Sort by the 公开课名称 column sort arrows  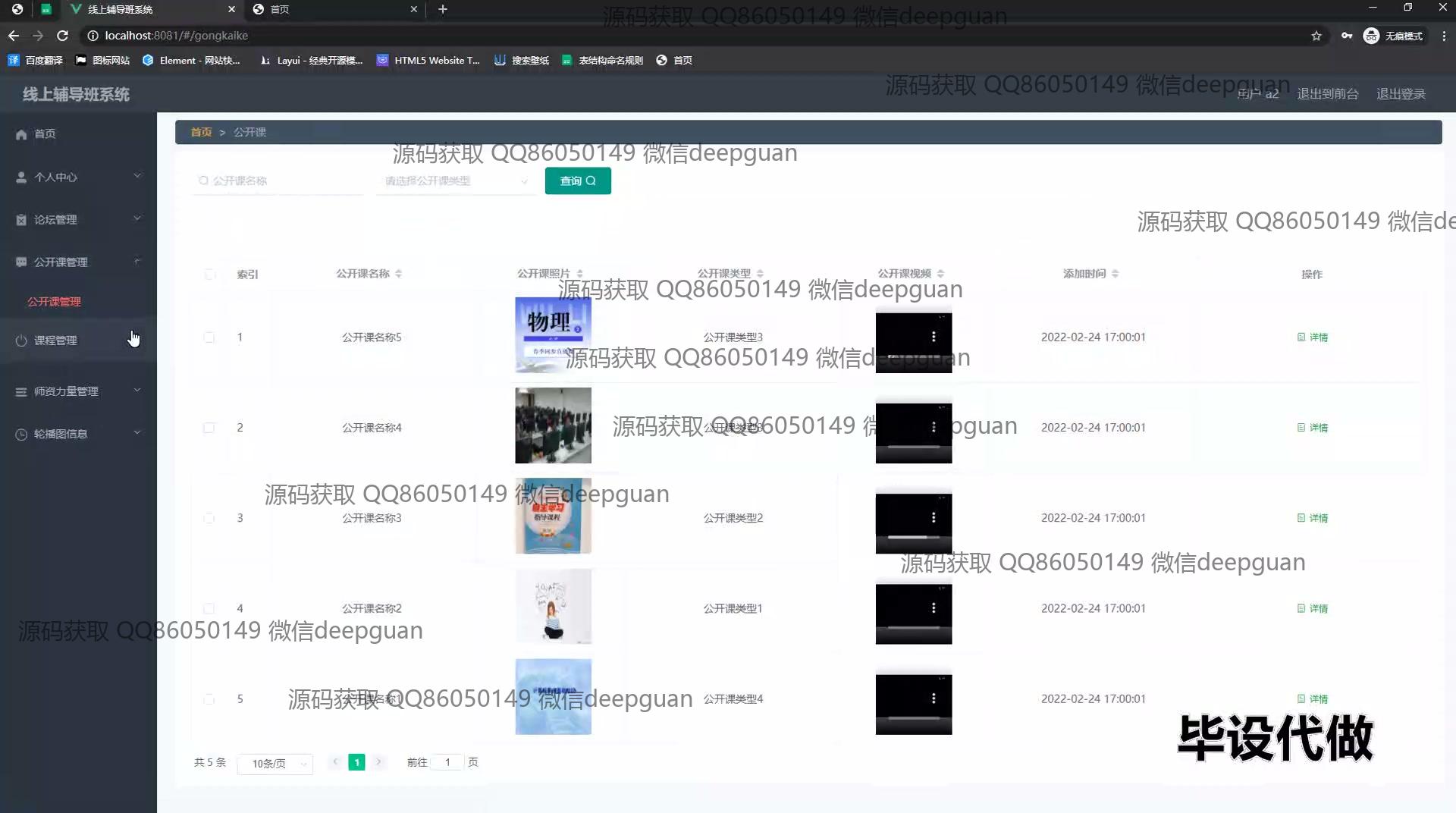pos(399,274)
